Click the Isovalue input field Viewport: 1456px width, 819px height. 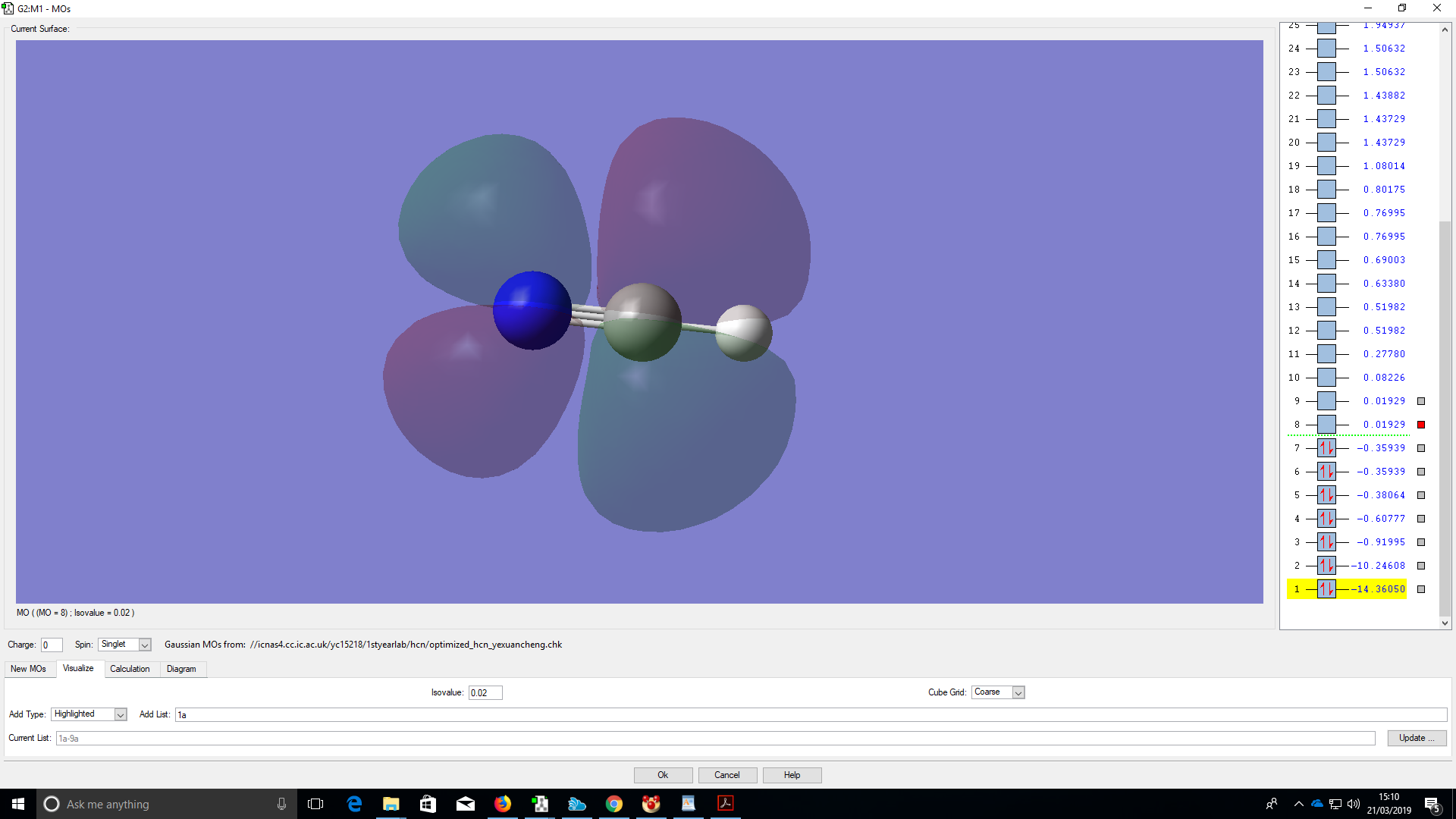pyautogui.click(x=485, y=692)
